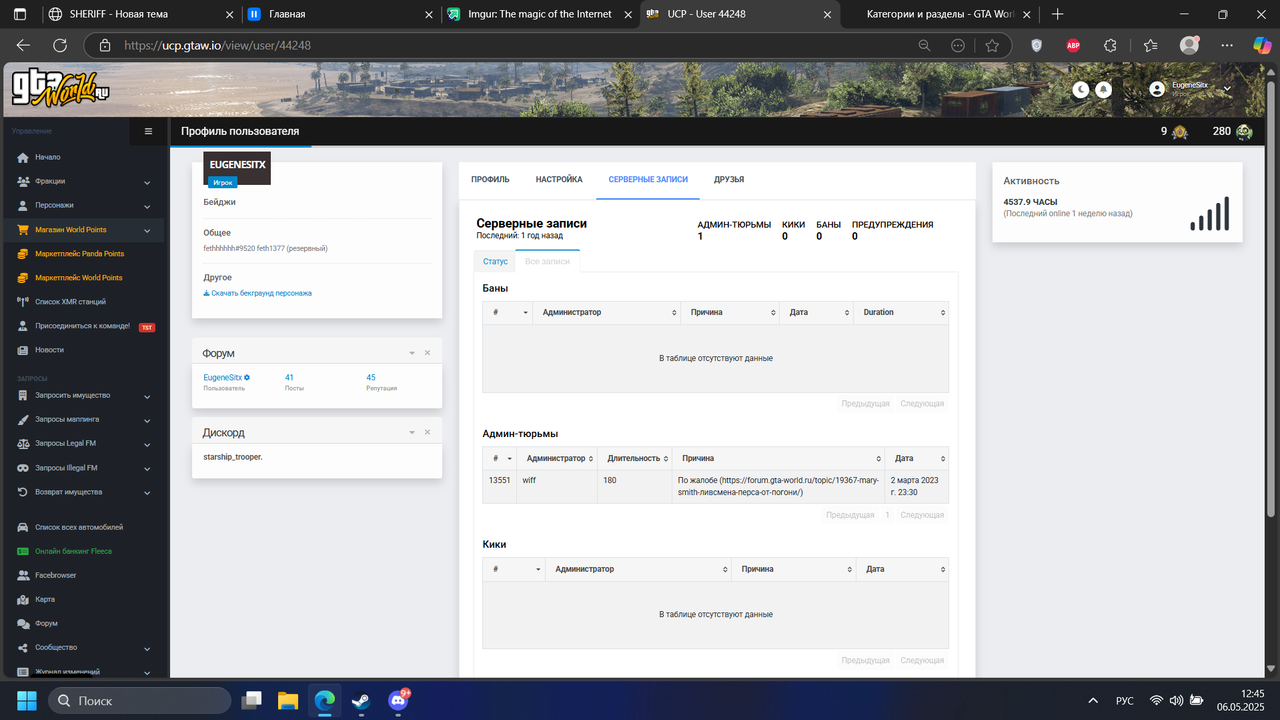The width and height of the screenshot is (1280, 720).
Task: Click the Персонажи person icon
Action: click(23, 205)
